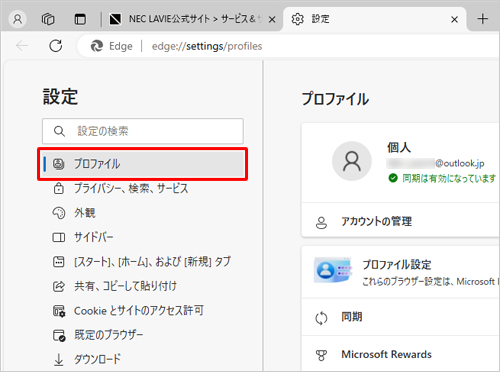Open the tab actions menu icon
Screen dimensions: 500x372
coord(80,19)
